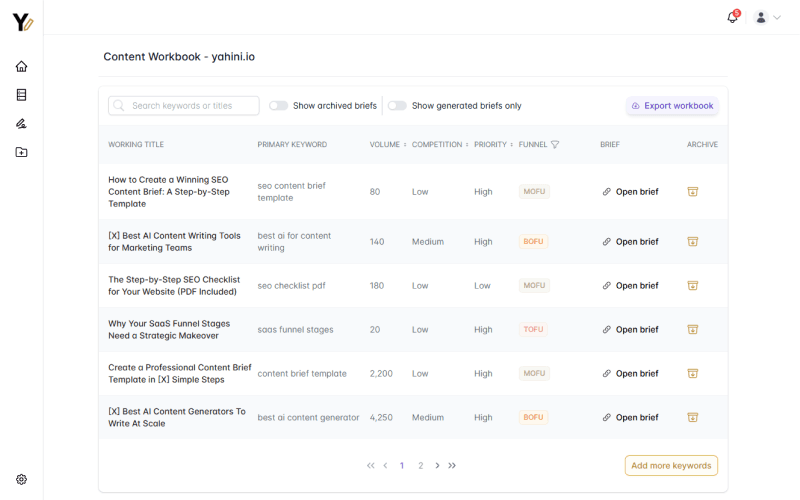Screen dimensions: 800x500
Task: Click the add folder icon in sidebar
Action: 21,152
